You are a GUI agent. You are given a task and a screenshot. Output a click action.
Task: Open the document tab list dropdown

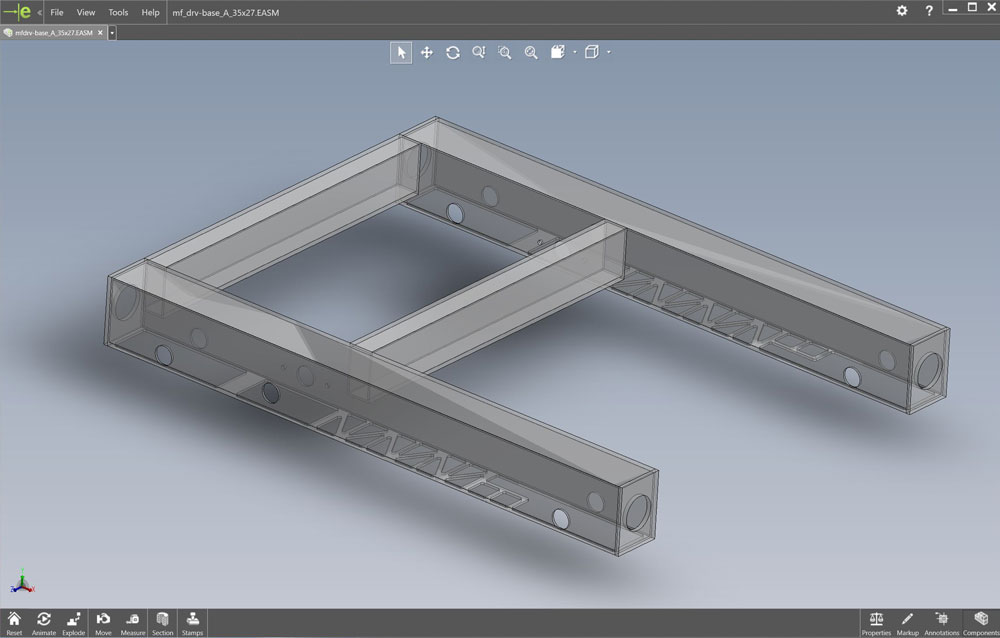(112, 32)
